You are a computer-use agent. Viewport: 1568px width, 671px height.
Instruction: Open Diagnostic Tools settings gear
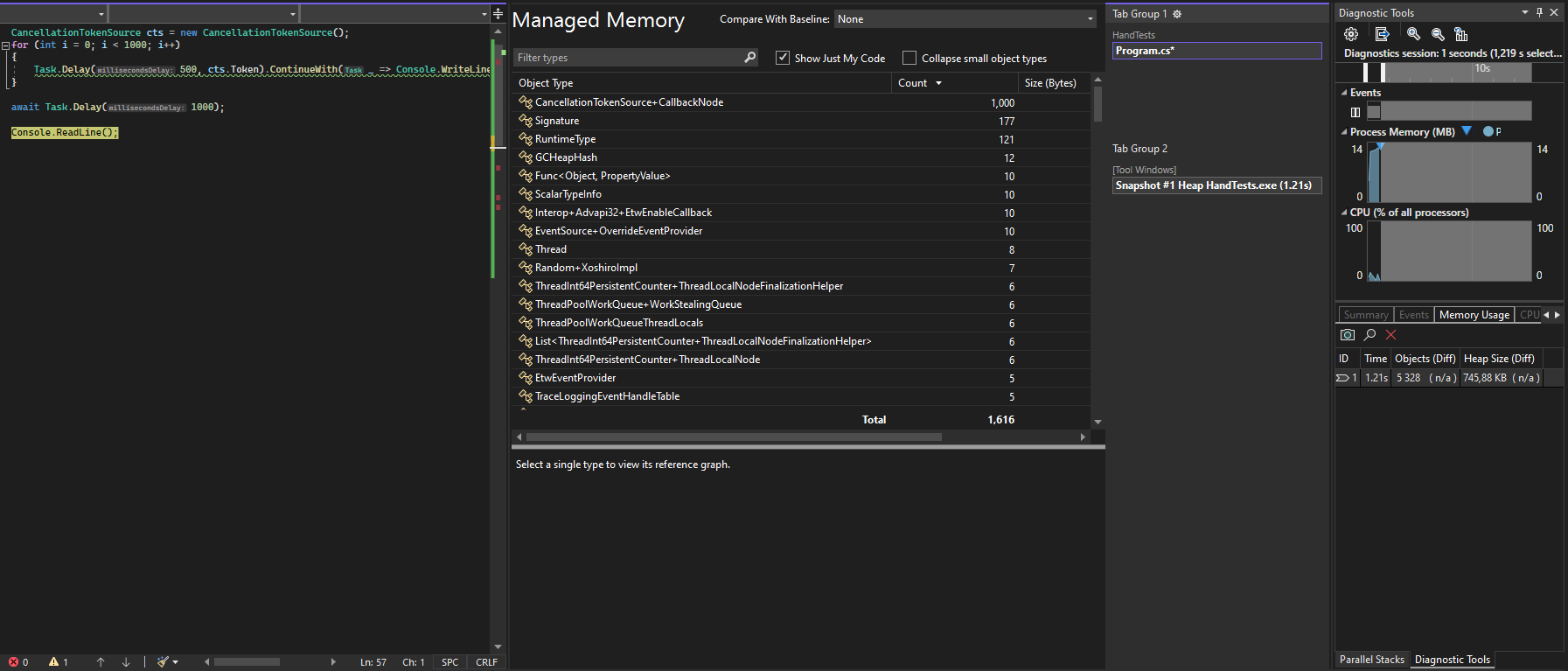click(x=1351, y=34)
